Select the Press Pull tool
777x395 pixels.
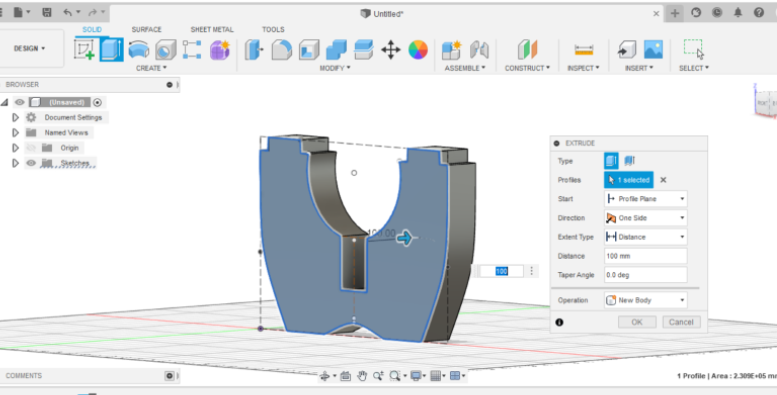[254, 50]
